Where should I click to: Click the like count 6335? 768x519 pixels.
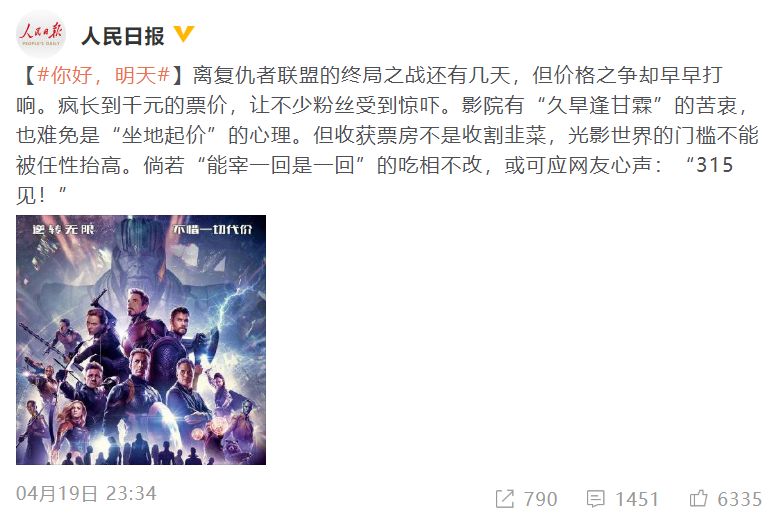(x=740, y=499)
